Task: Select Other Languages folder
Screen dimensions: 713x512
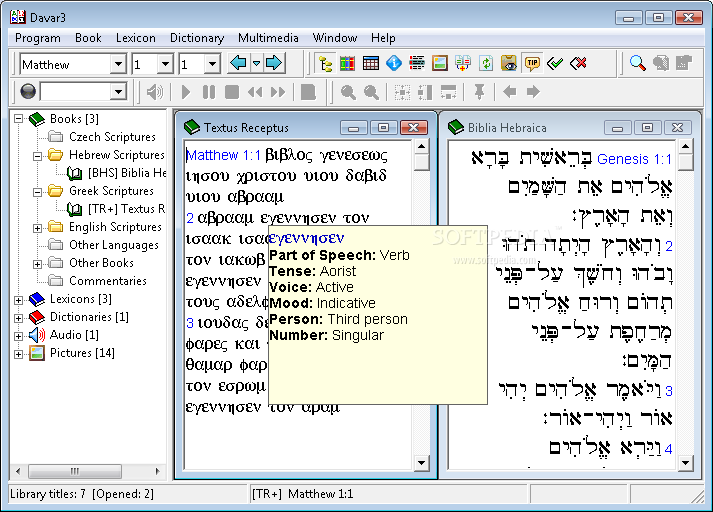Action: (x=114, y=245)
